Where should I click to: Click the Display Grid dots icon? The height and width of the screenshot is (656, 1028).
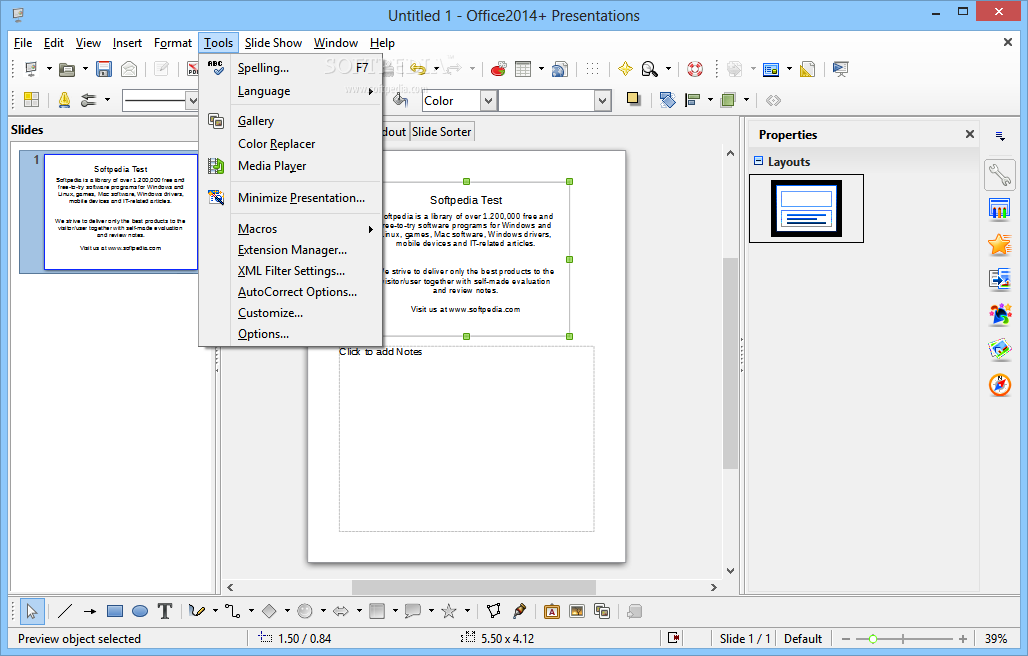pos(592,69)
